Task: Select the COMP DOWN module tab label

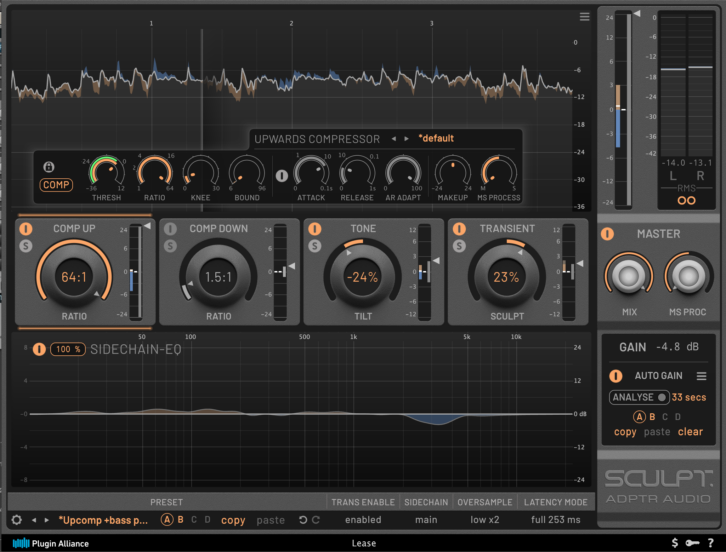Action: tap(219, 229)
